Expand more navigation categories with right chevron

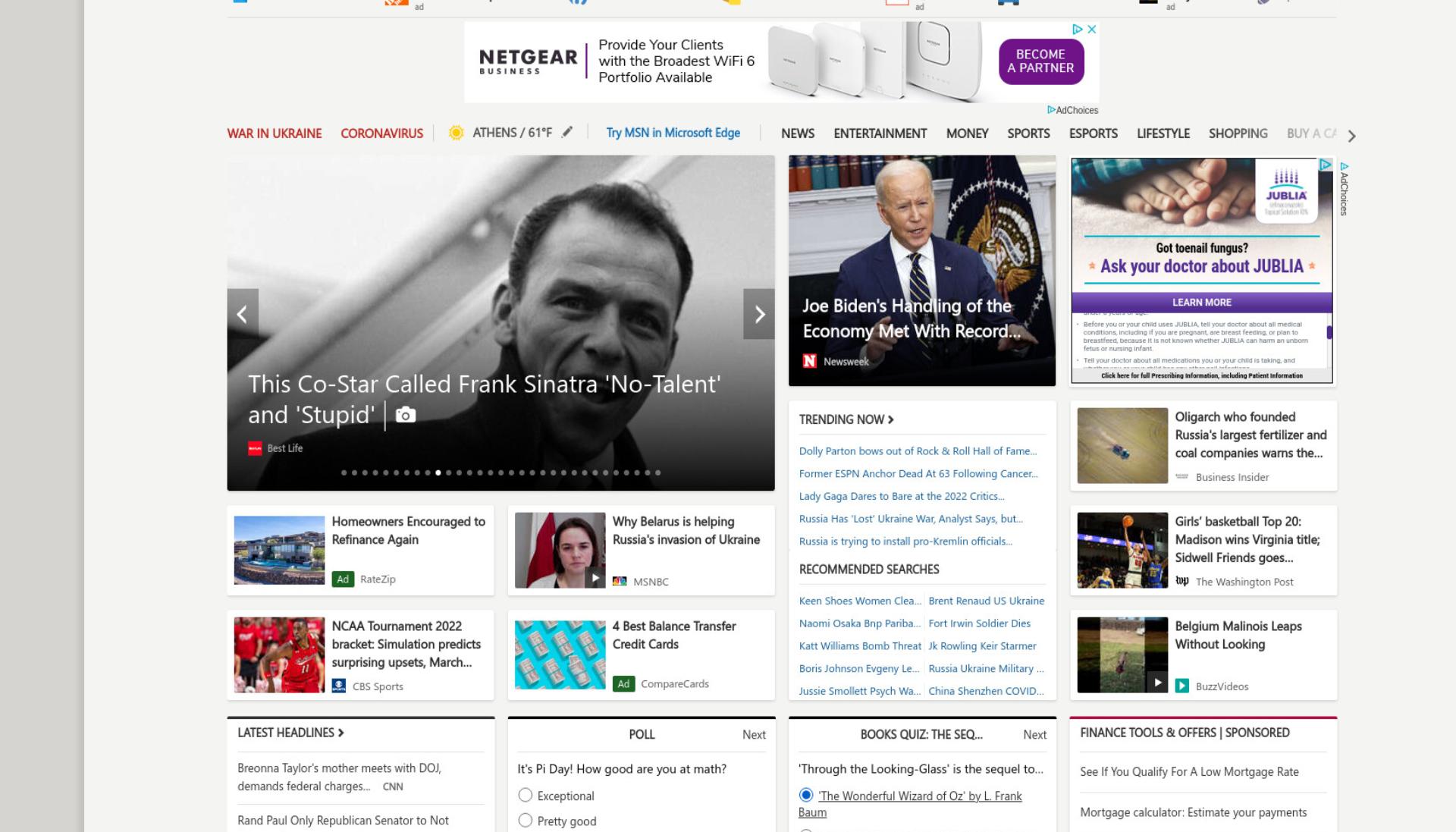click(x=1351, y=136)
